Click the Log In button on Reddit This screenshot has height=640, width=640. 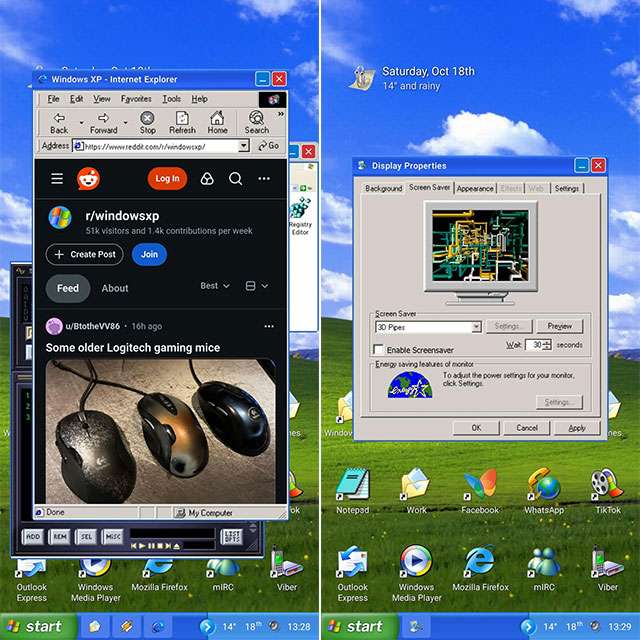click(x=167, y=178)
